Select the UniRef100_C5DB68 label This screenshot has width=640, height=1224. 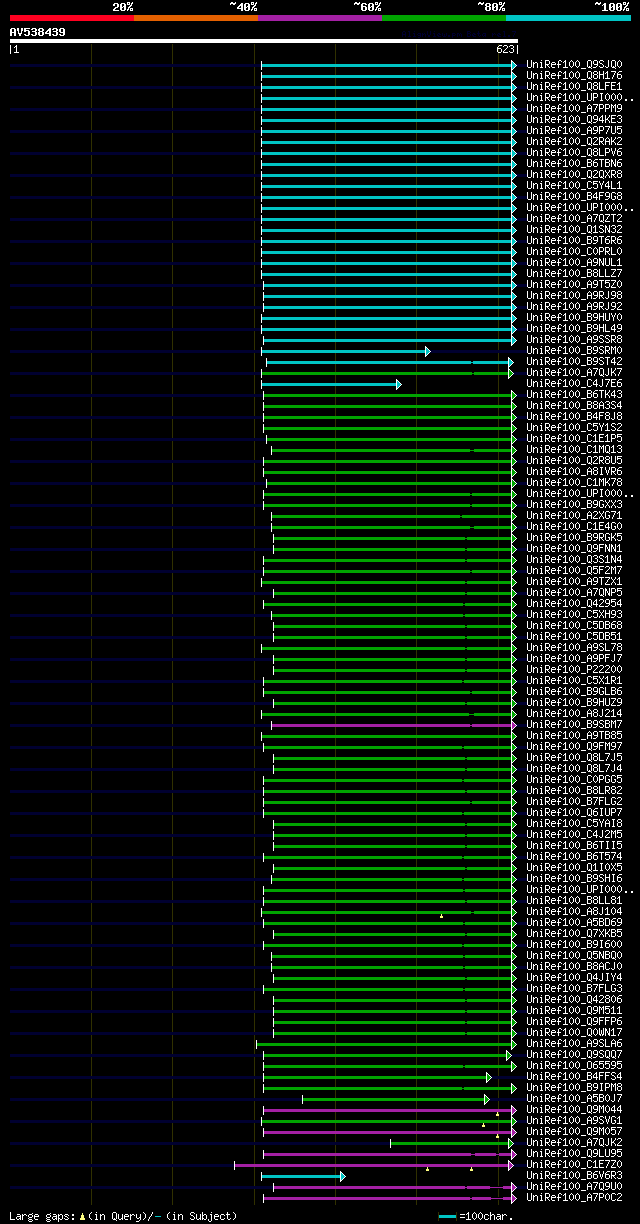[574, 626]
